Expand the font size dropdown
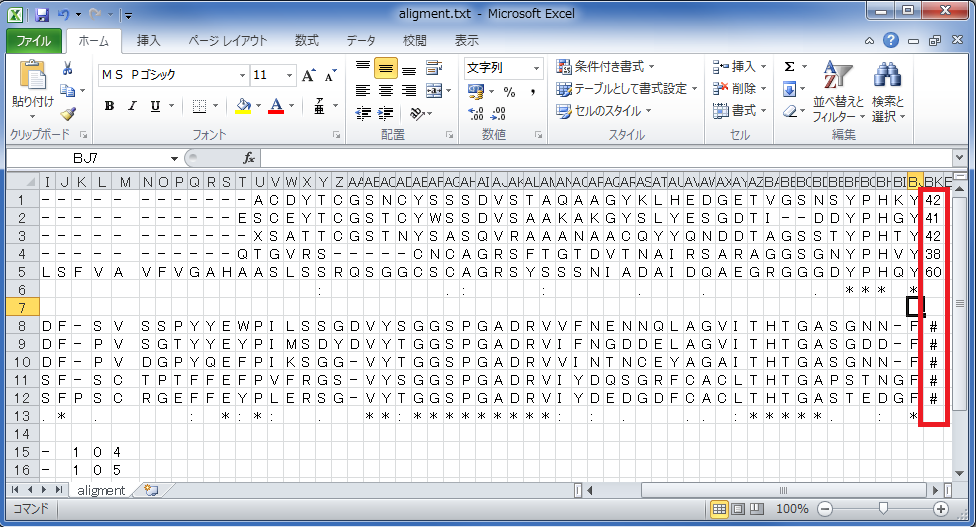The height and width of the screenshot is (527, 976). pyautogui.click(x=291, y=76)
